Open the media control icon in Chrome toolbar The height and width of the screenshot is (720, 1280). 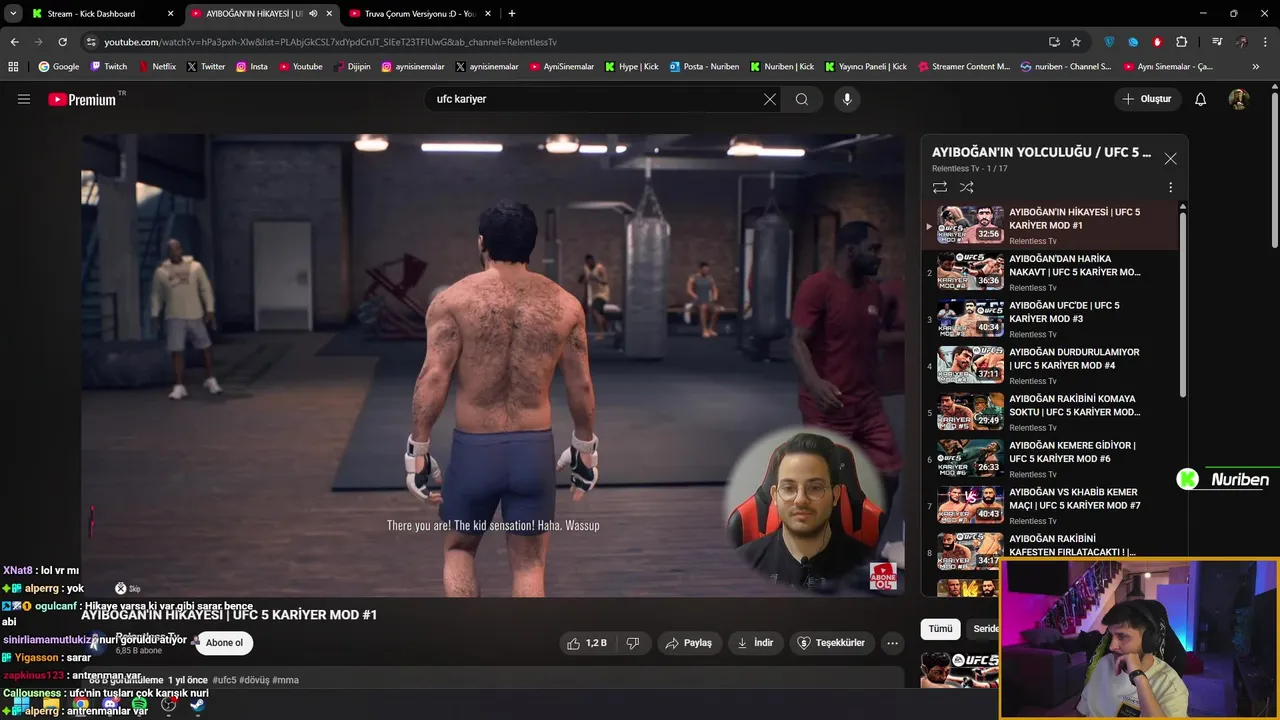coord(1217,42)
